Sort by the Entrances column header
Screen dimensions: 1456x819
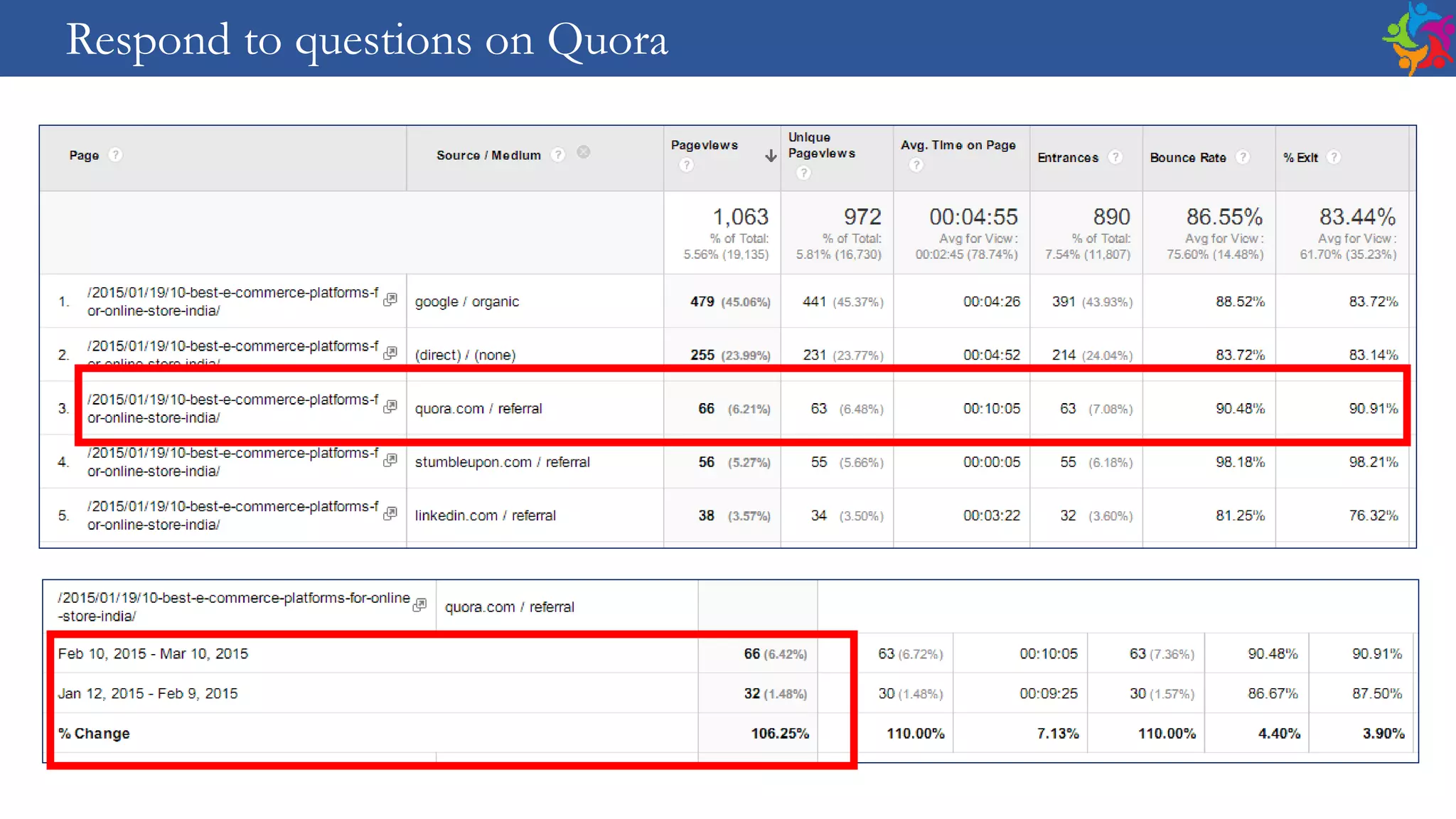(1068, 158)
